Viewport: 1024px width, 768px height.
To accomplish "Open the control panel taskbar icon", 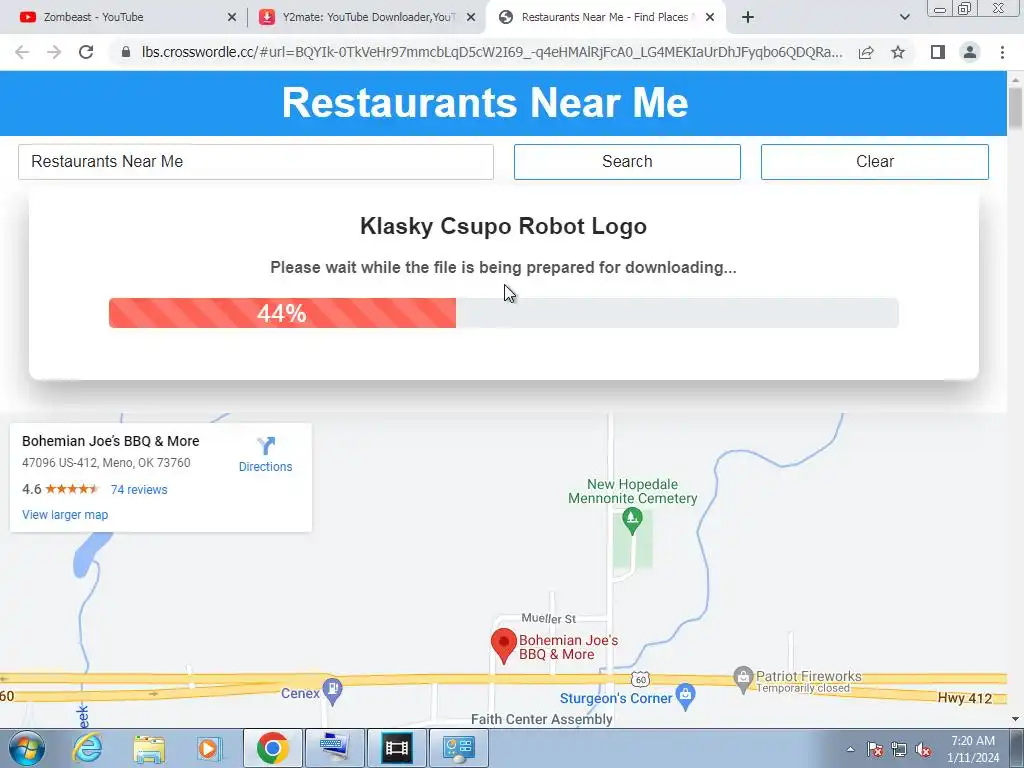I will click(458, 748).
